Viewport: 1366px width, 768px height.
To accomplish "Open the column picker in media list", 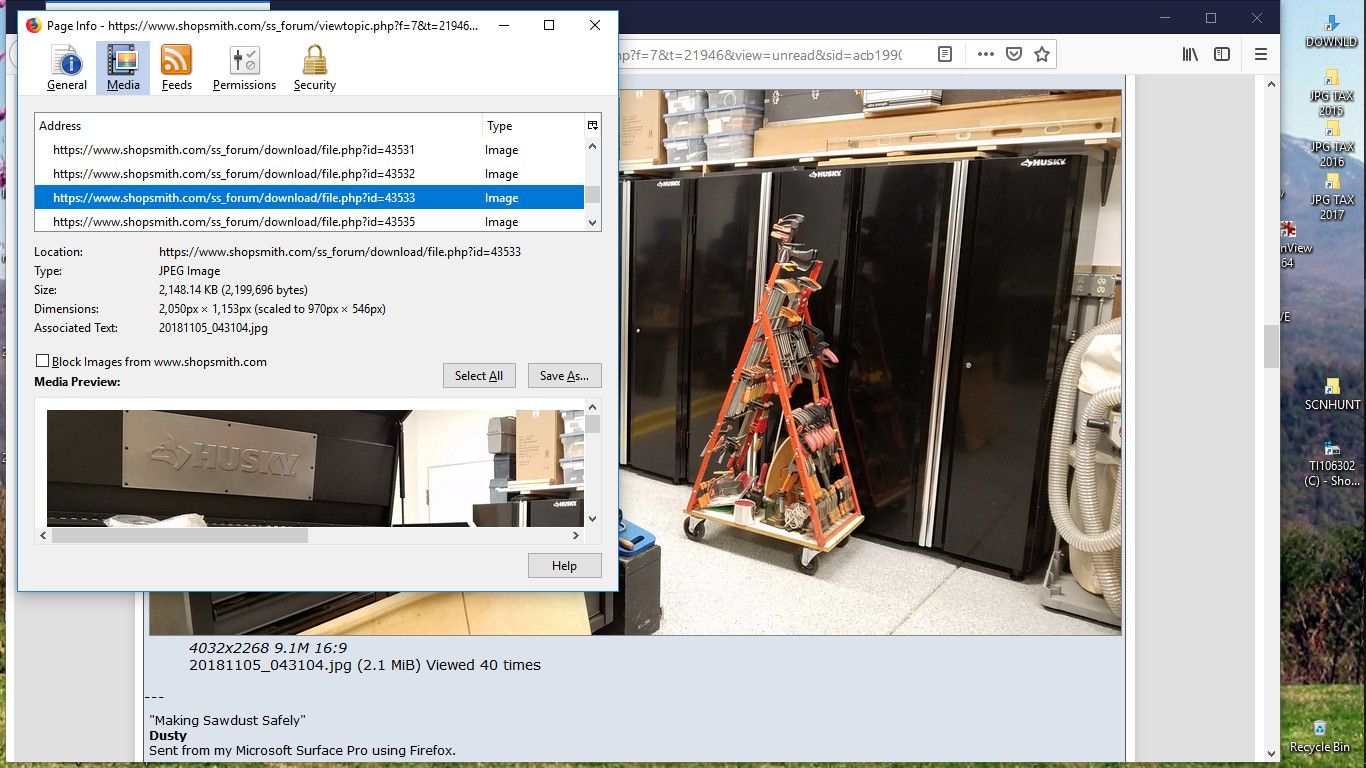I will tap(592, 125).
